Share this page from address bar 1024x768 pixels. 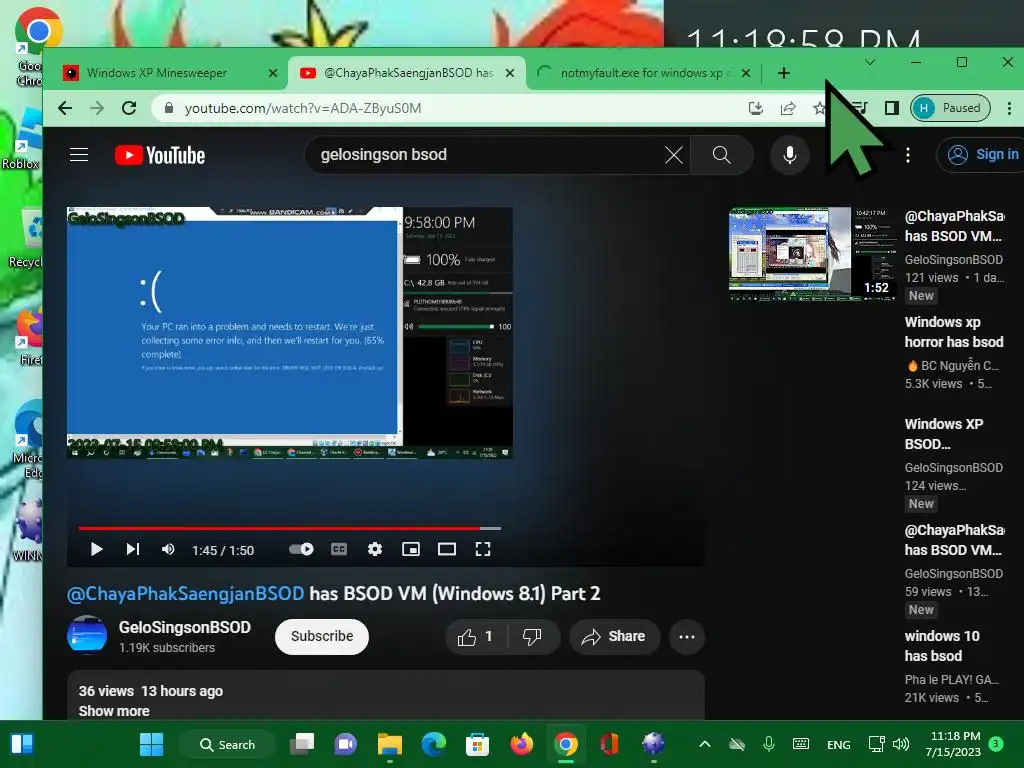[x=788, y=108]
